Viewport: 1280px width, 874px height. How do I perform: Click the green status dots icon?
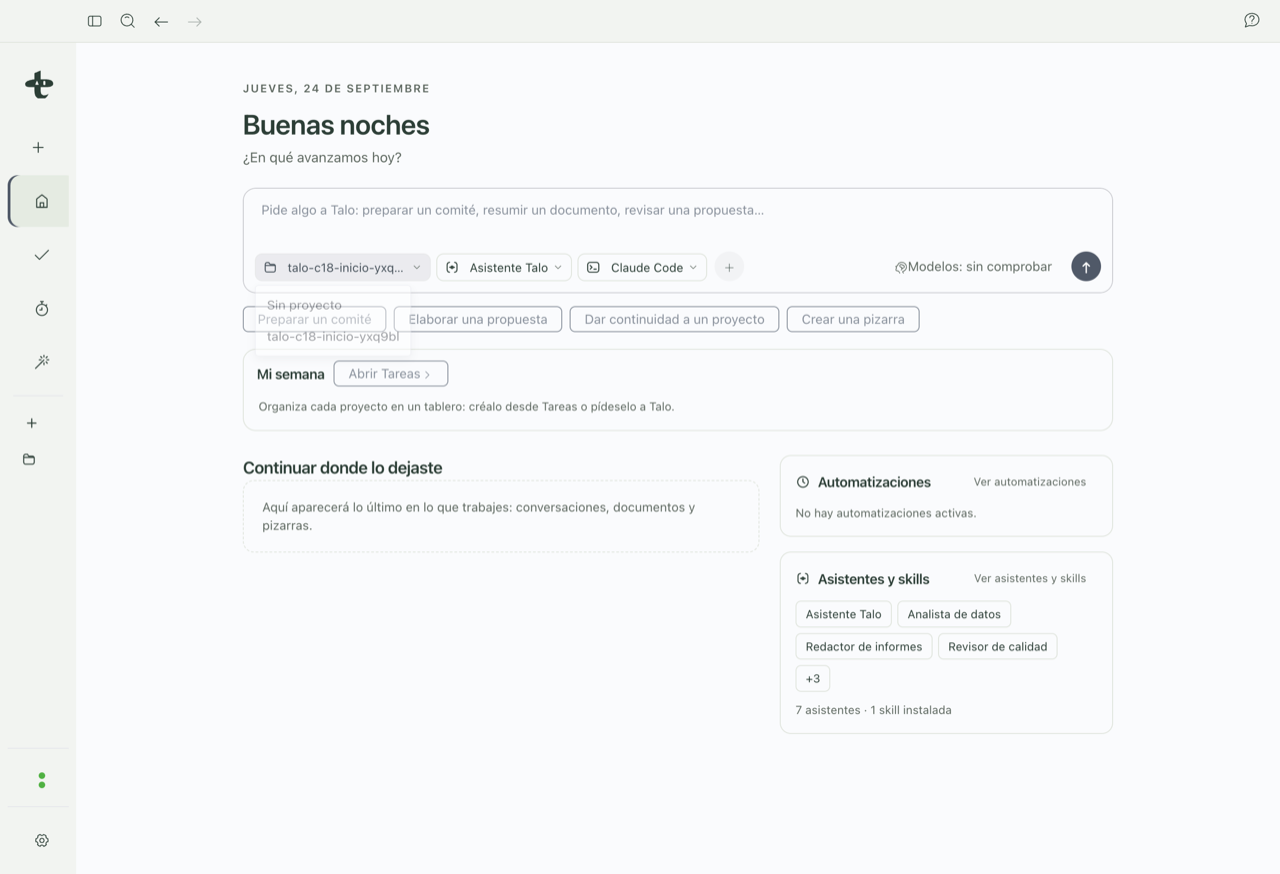(x=41, y=780)
